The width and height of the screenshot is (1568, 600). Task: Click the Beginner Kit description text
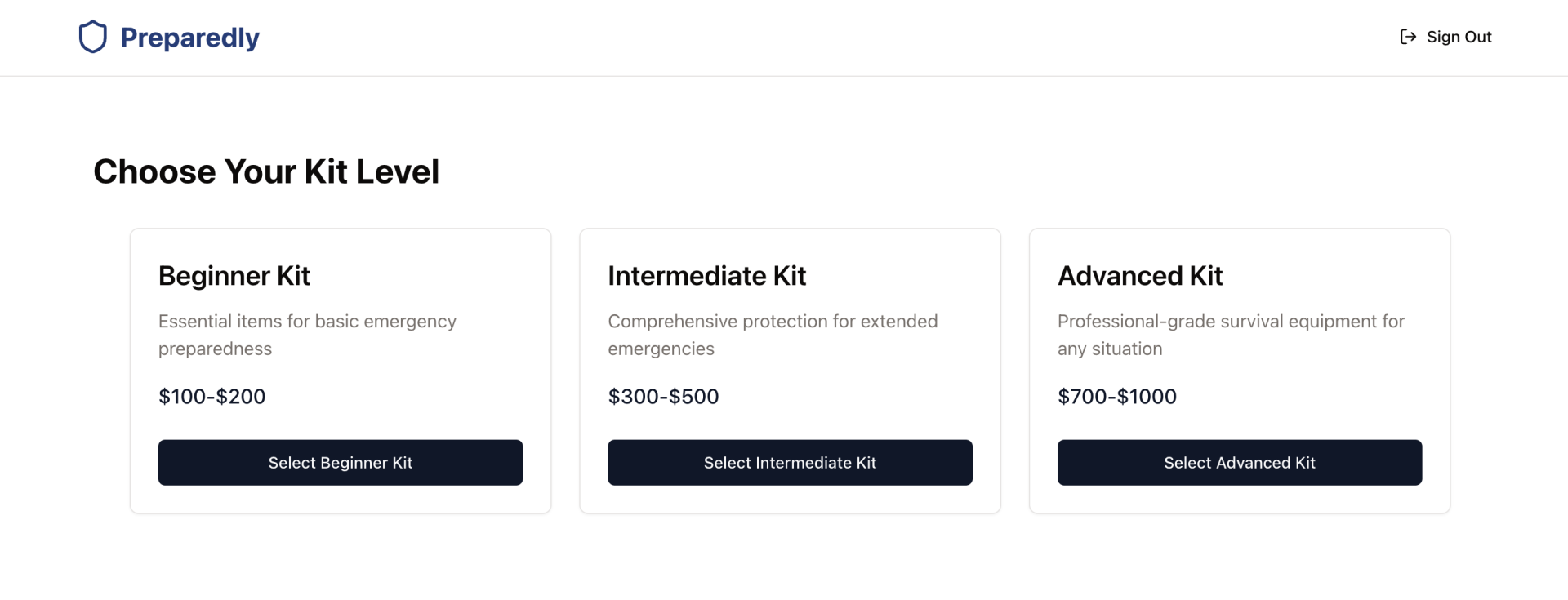tap(307, 335)
